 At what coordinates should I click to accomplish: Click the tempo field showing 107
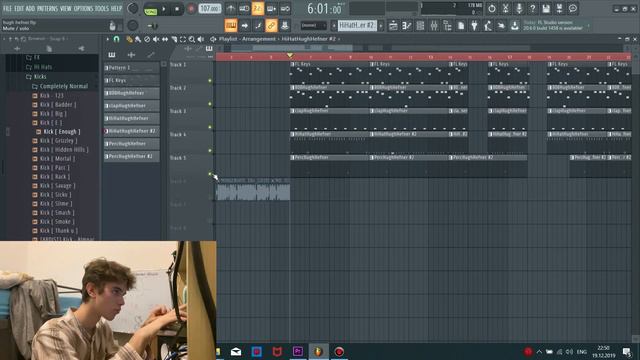click(x=210, y=9)
